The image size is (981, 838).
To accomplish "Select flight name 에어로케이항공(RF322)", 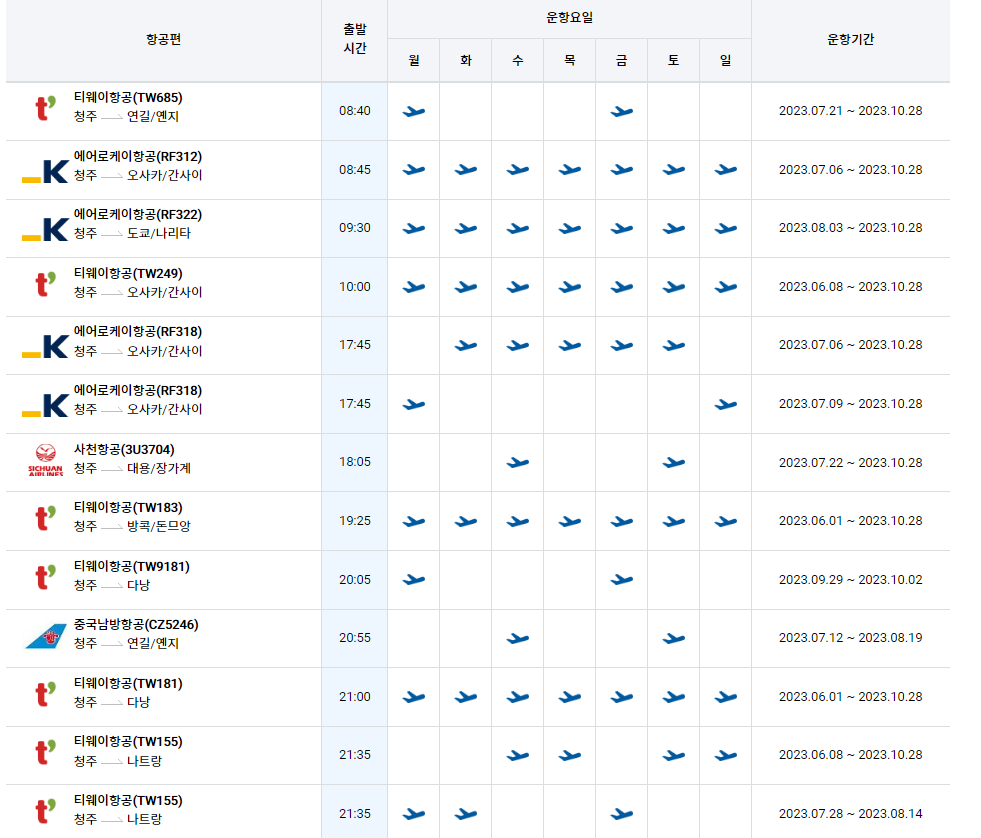I will pyautogui.click(x=138, y=215).
